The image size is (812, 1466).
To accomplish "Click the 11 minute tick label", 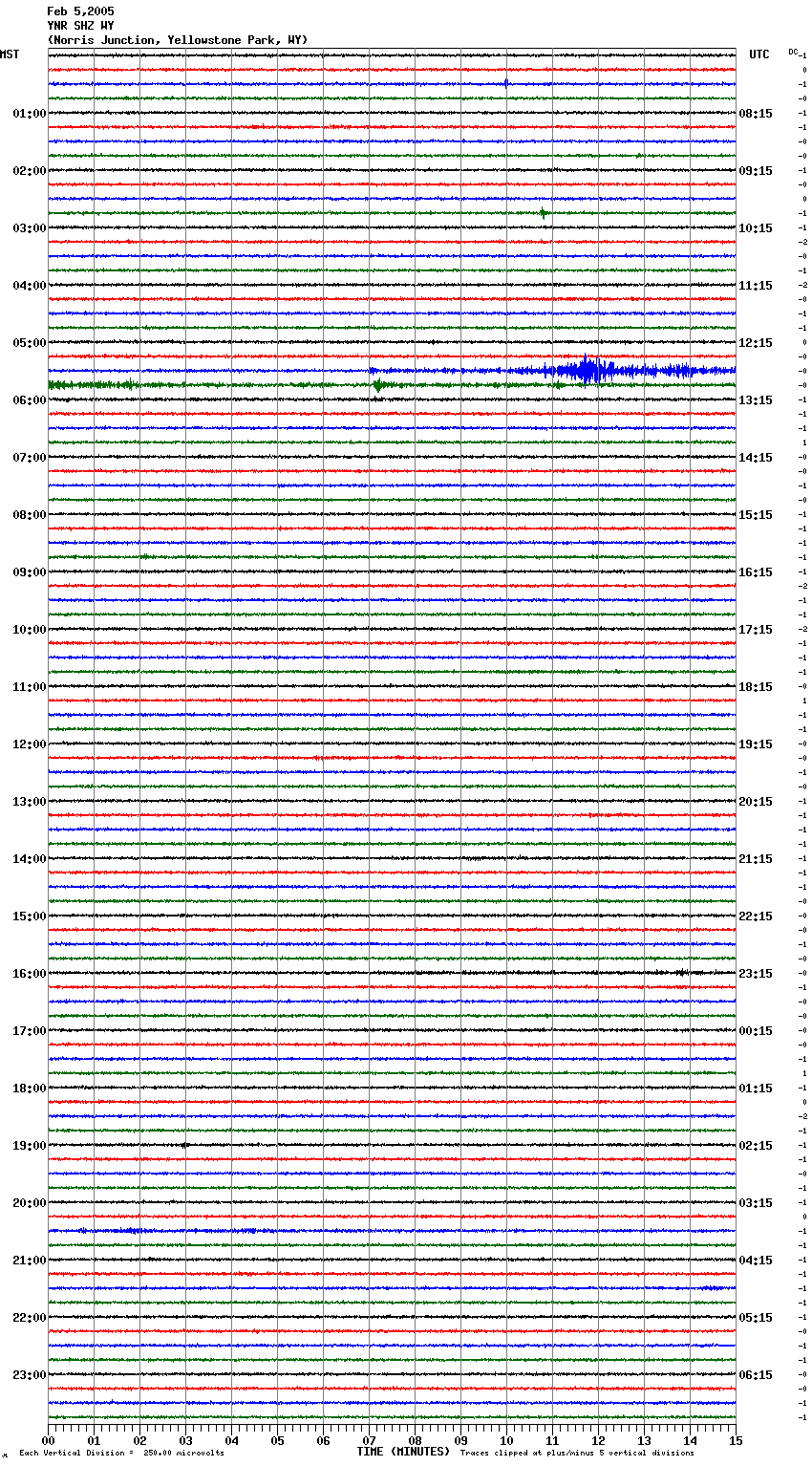I will click(552, 1440).
